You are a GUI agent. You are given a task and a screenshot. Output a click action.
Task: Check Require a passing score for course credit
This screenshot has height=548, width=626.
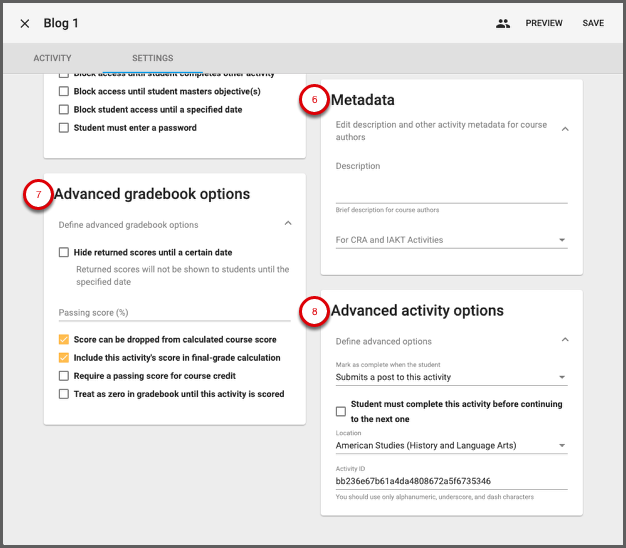click(x=64, y=376)
